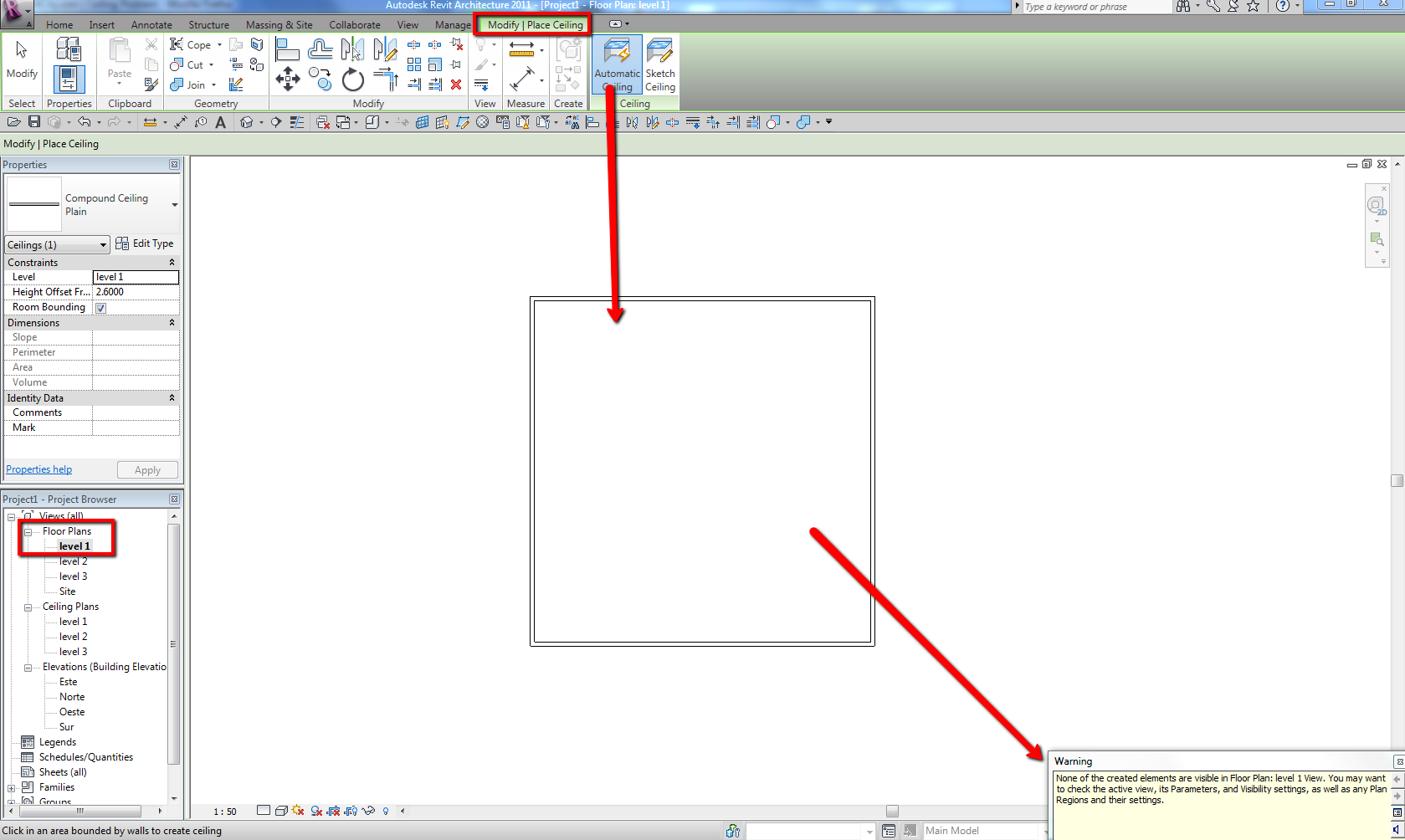Click the Cope geometry tool
The height and width of the screenshot is (840, 1405).
coord(192,44)
